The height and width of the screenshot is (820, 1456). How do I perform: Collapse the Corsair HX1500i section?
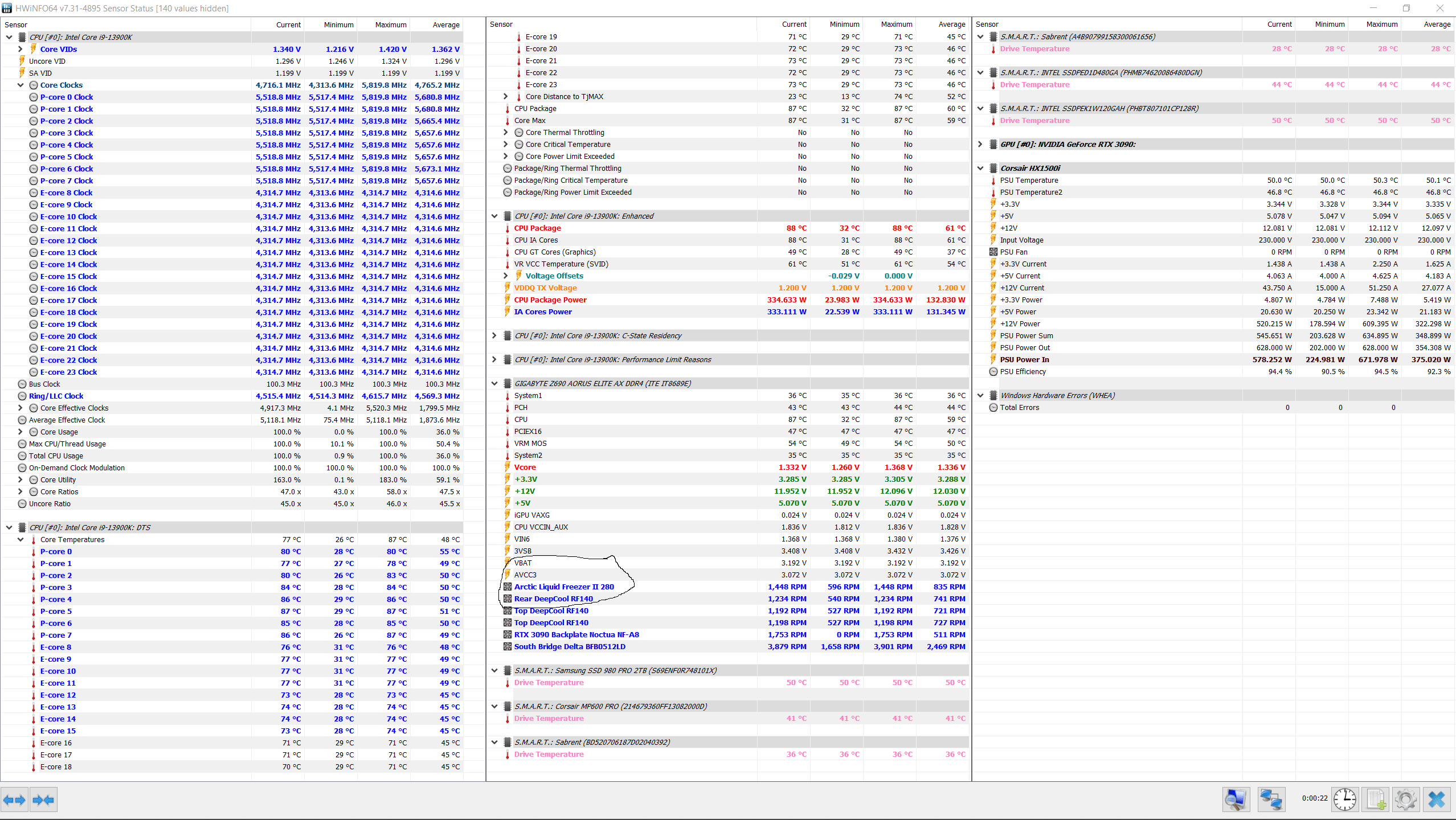[x=980, y=168]
